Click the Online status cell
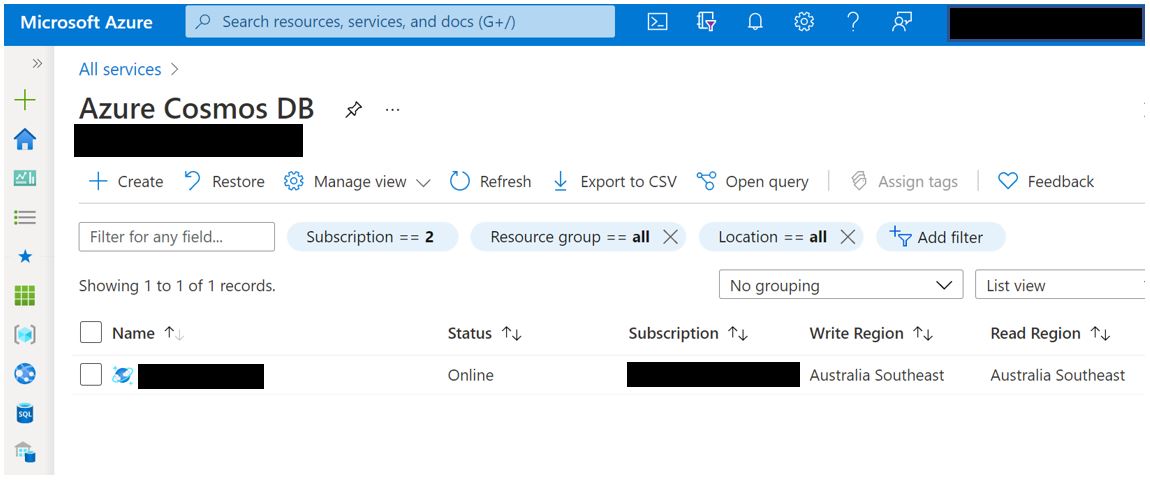The width and height of the screenshot is (1150, 480). 471,375
